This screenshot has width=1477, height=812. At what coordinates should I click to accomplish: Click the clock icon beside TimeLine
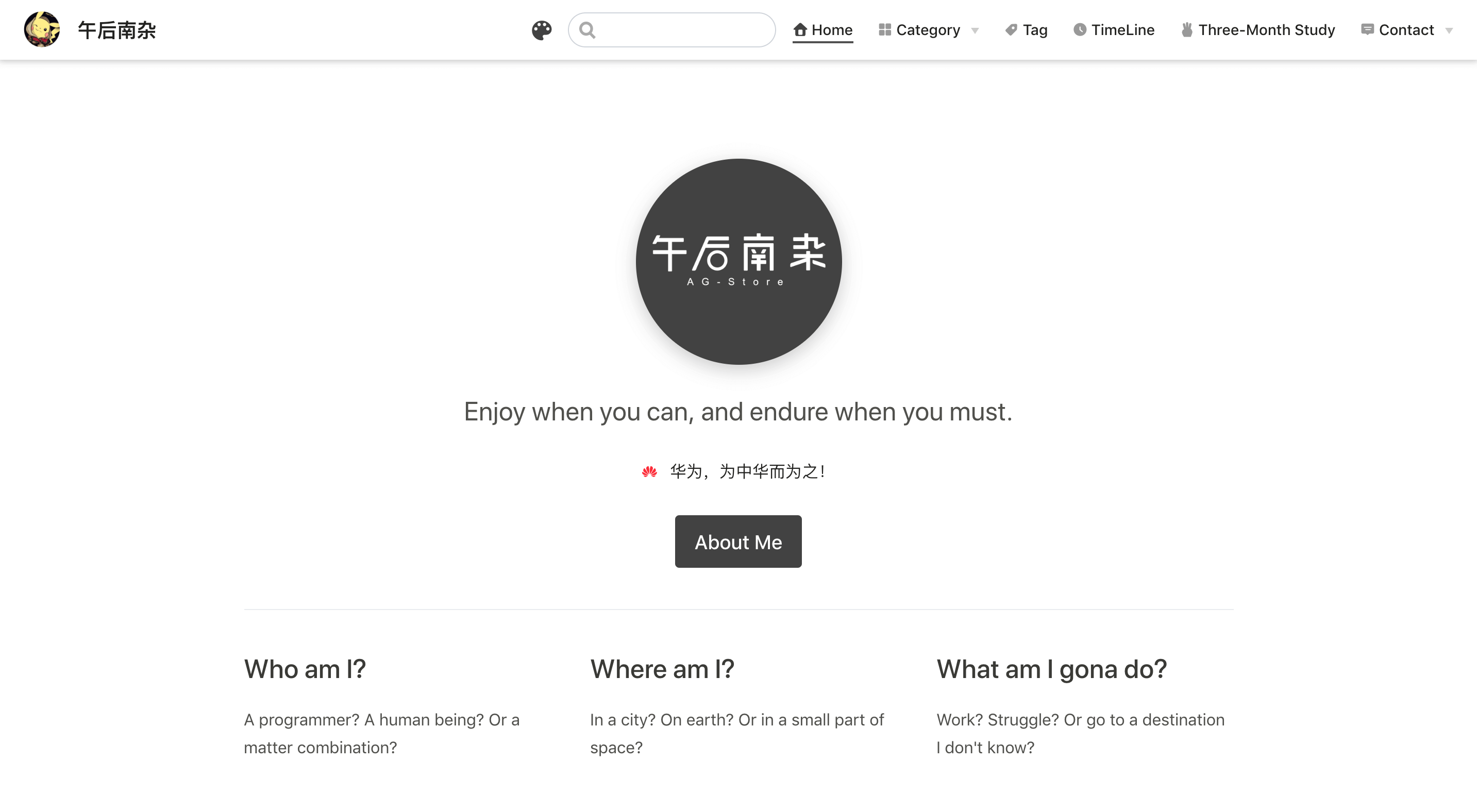[x=1080, y=30]
